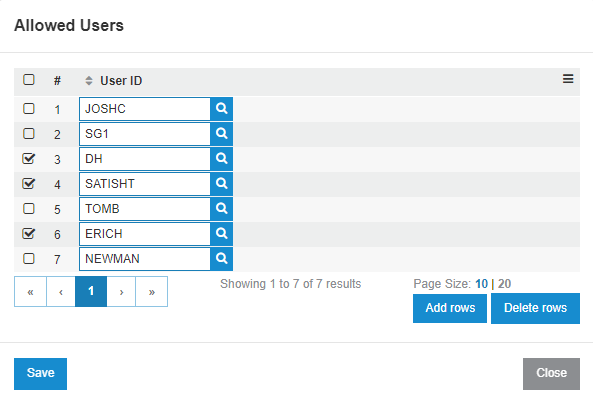Click the NEWMAN user ID field
The width and height of the screenshot is (593, 401).
coord(145,259)
